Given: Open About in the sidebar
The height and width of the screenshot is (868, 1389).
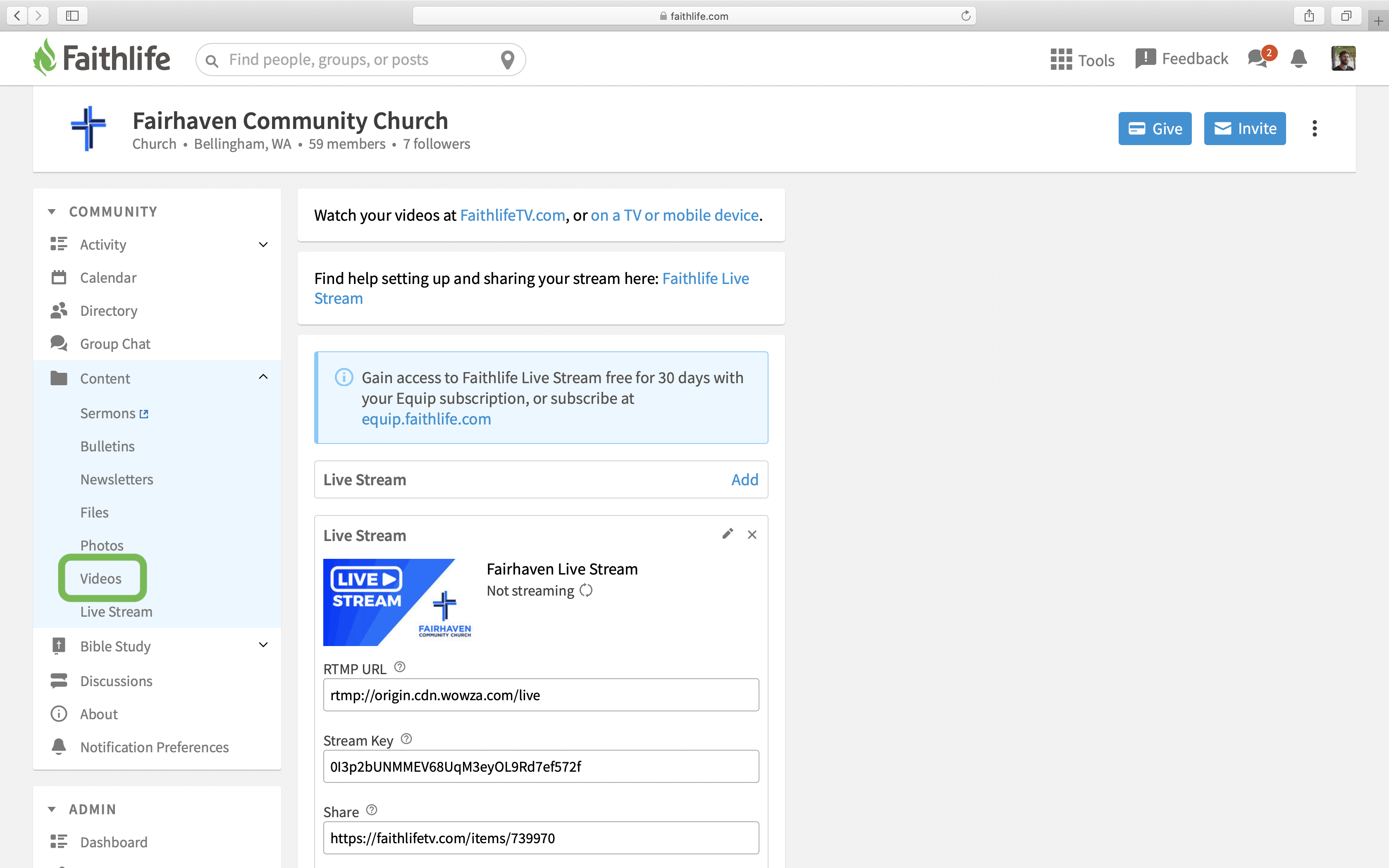Looking at the screenshot, I should (99, 714).
